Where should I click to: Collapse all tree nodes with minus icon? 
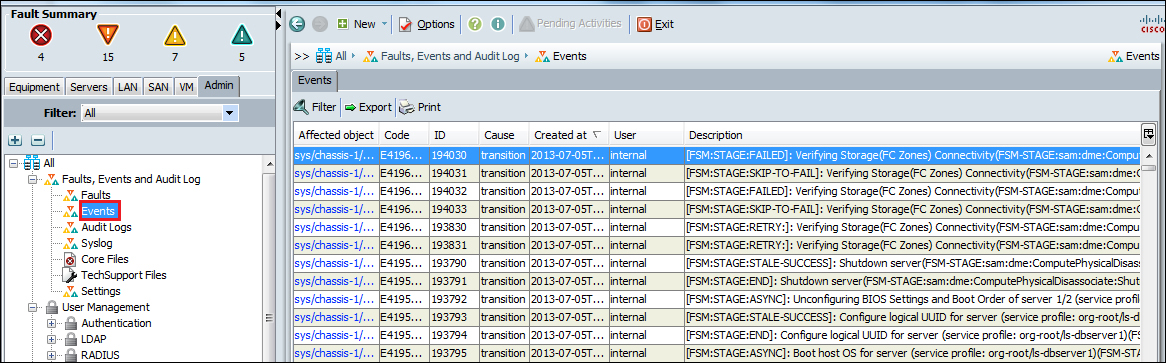tap(38, 140)
